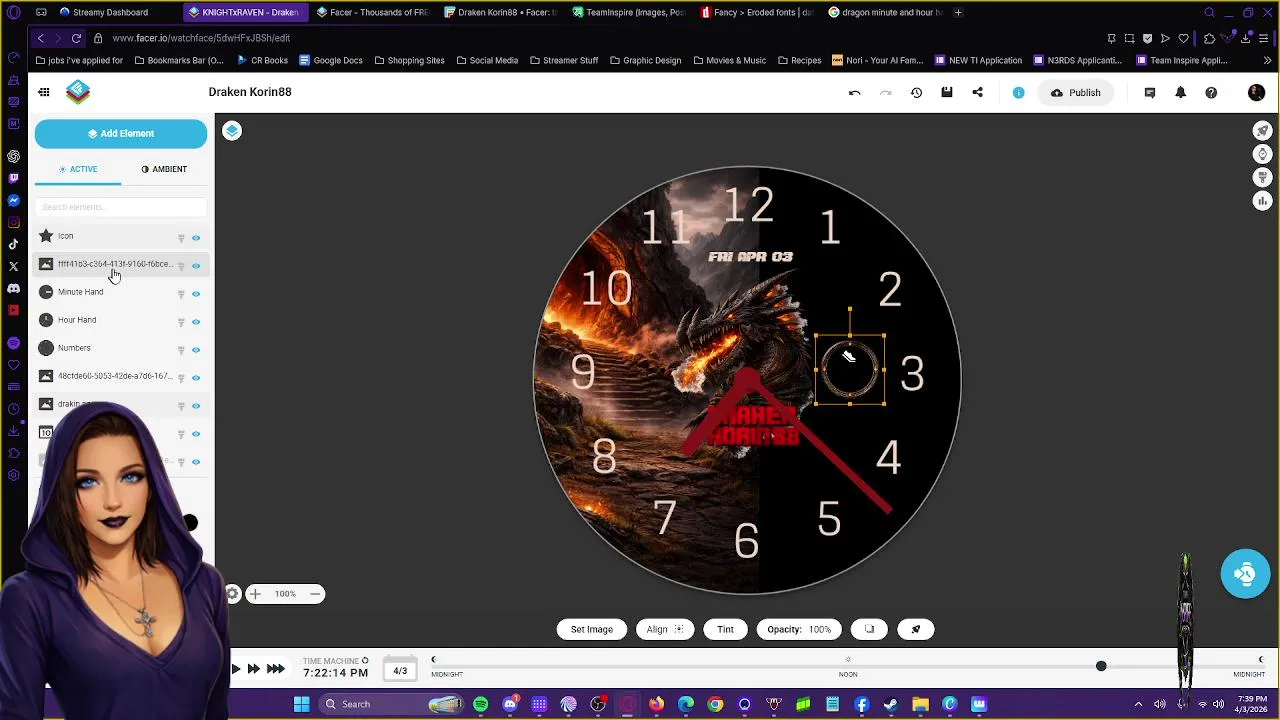Open the apps grid menu icon
Screen dimensions: 1280x720
tap(44, 92)
